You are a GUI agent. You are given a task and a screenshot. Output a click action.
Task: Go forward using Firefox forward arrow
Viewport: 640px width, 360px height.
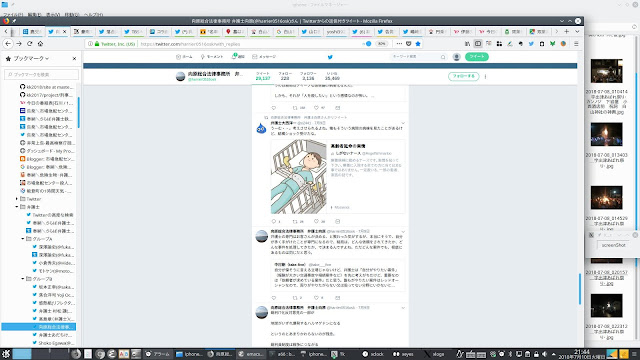point(19,44)
